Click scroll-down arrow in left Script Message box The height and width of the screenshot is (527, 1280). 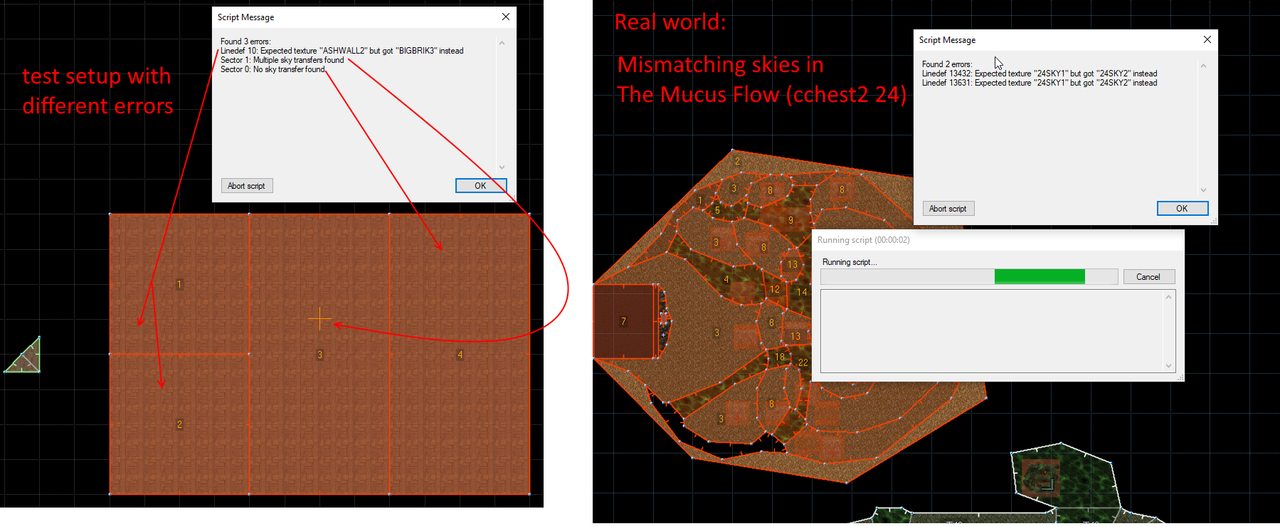502,166
